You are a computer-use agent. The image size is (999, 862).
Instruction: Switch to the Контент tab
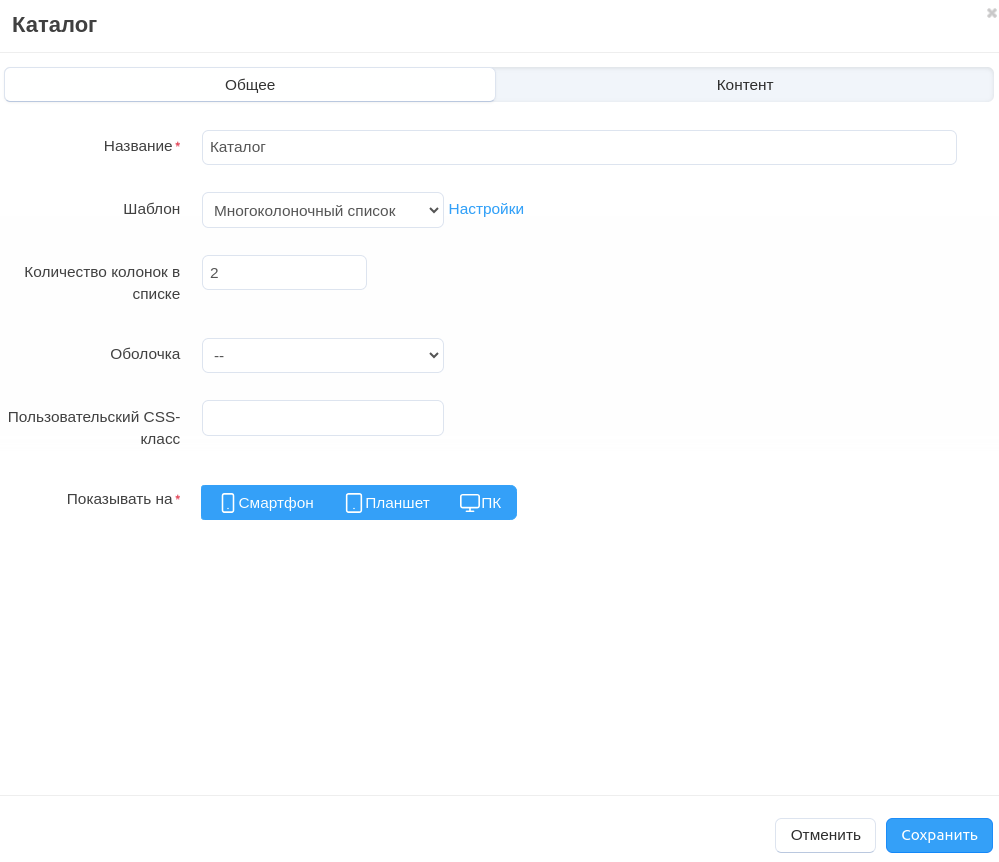(x=744, y=85)
